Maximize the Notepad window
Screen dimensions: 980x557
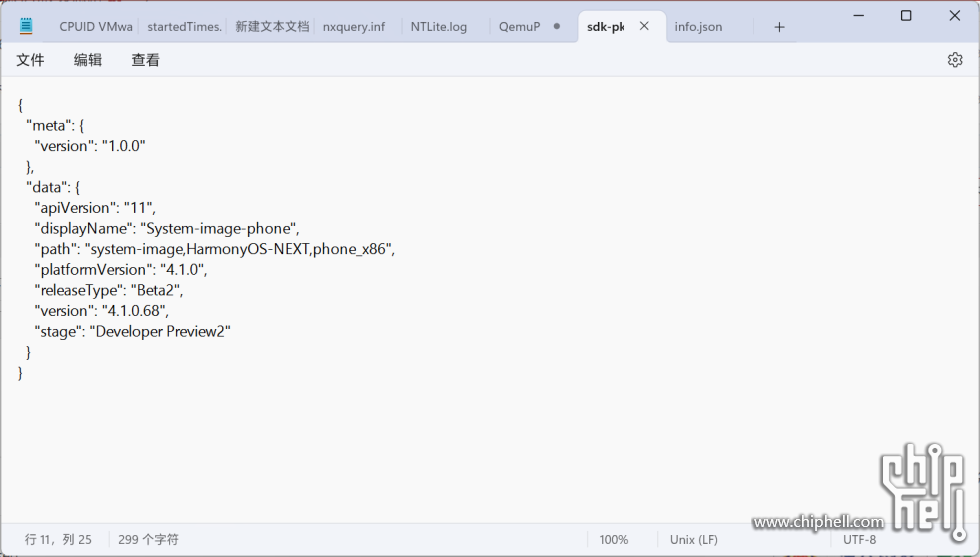coord(906,15)
